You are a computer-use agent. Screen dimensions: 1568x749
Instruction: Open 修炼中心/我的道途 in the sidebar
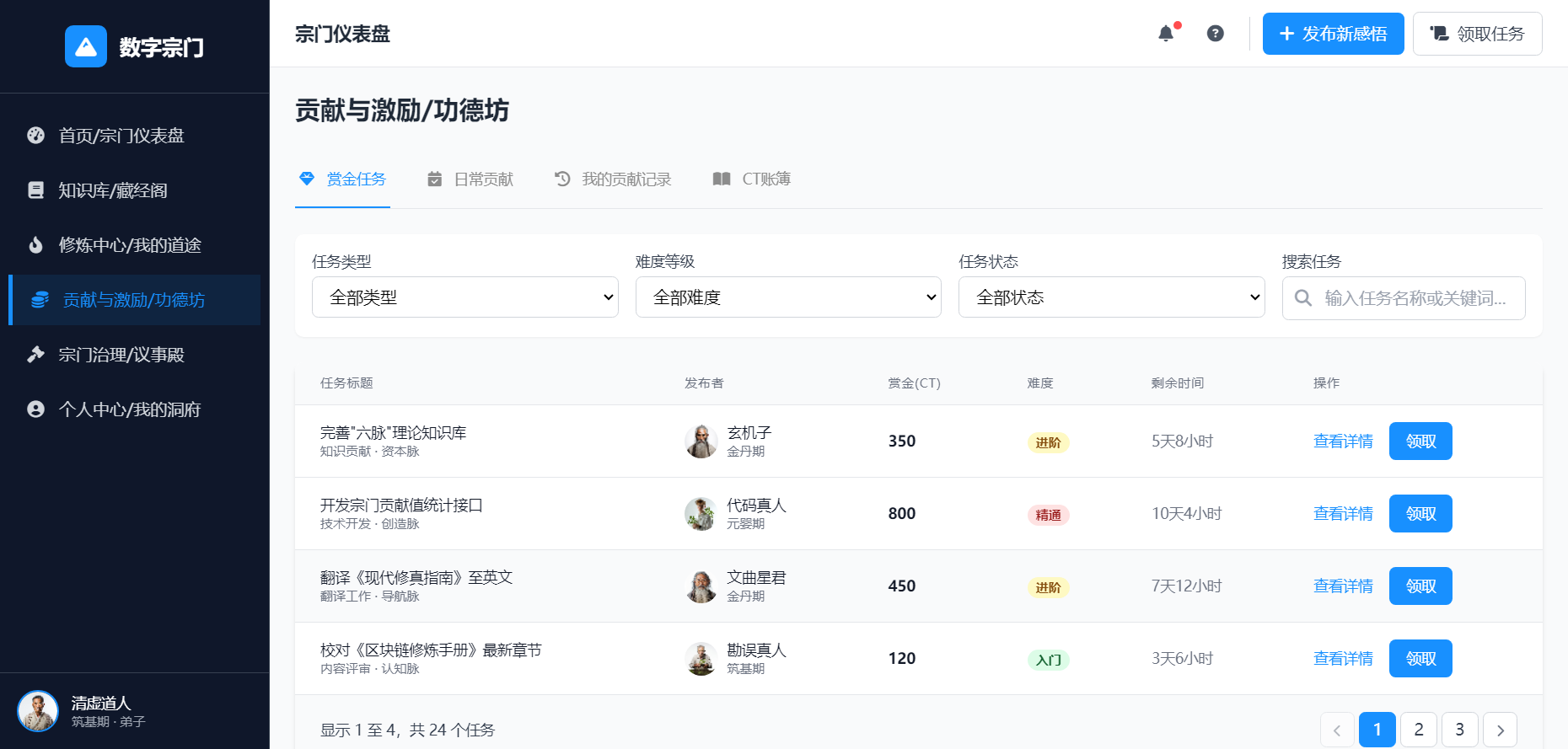135,244
